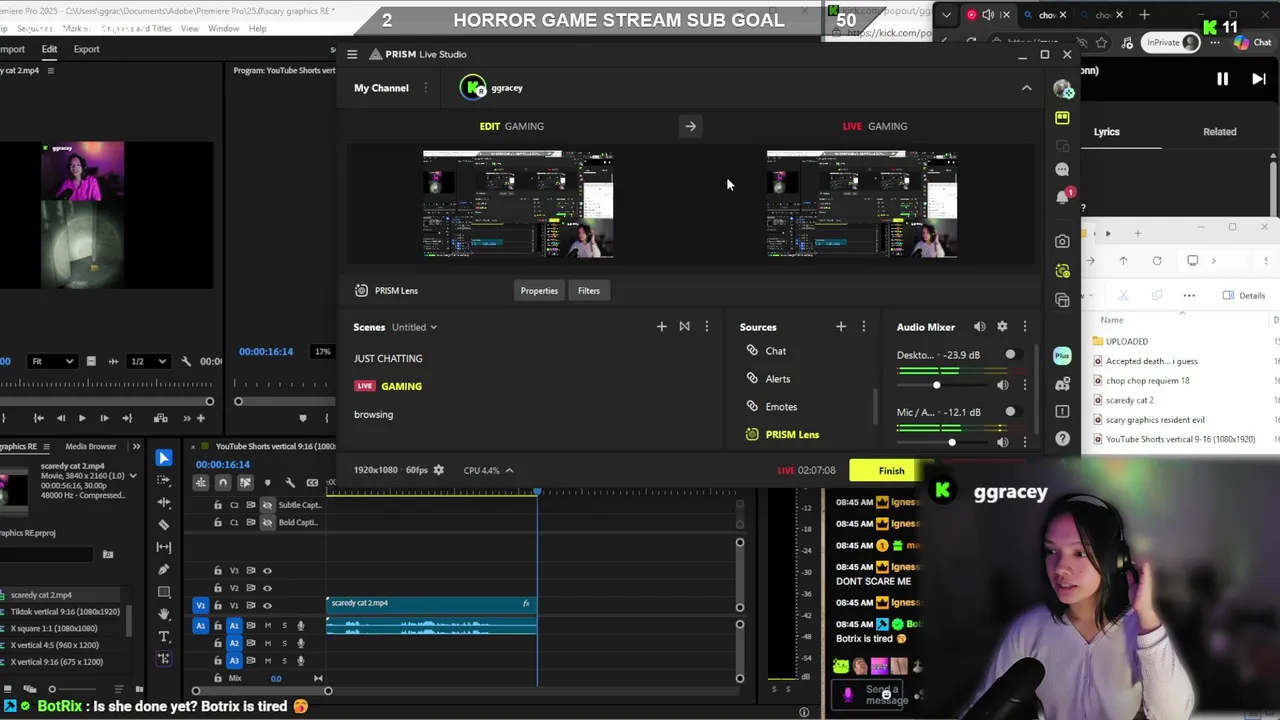
Task: Open Desktop audio three-dot options
Action: (x=1024, y=385)
